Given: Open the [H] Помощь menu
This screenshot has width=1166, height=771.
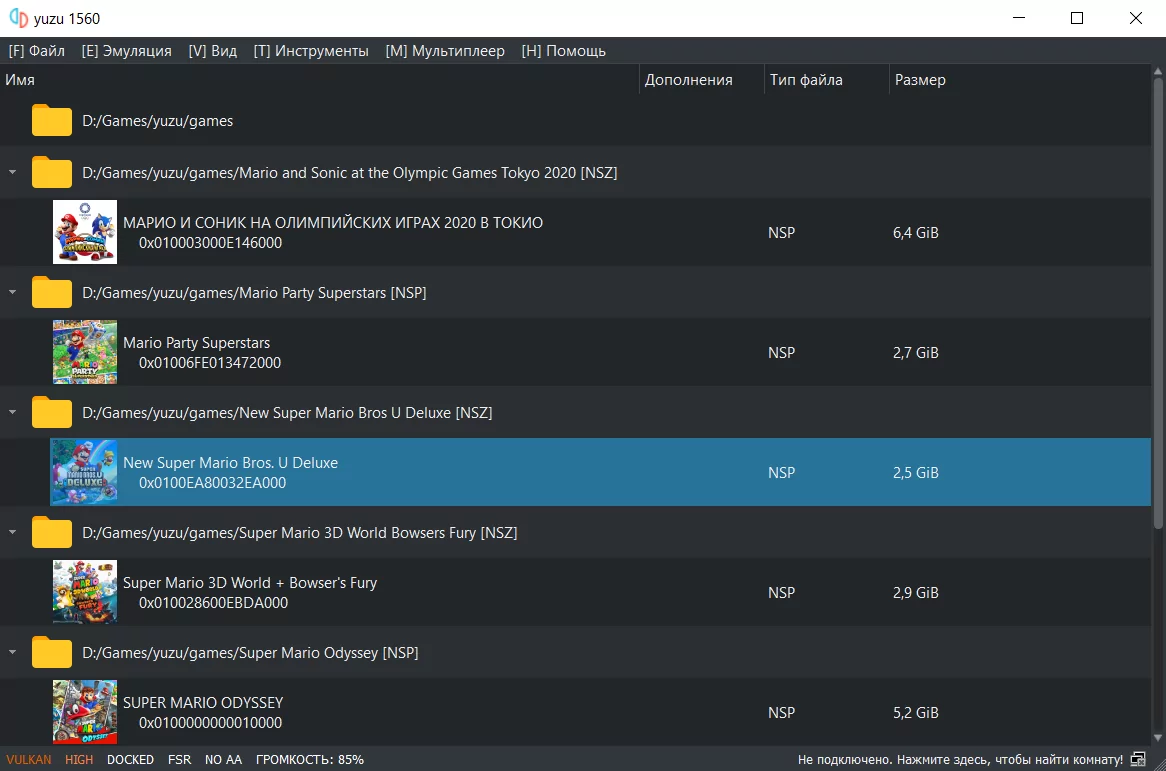Looking at the screenshot, I should click(x=564, y=51).
